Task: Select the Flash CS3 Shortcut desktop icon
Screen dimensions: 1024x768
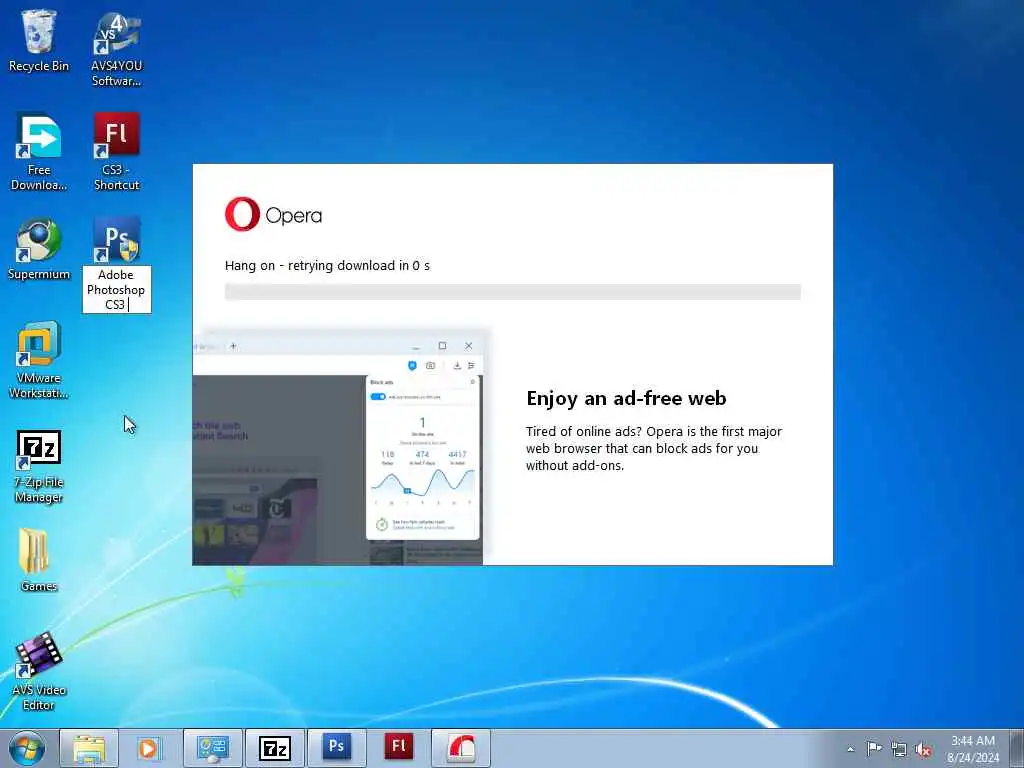Action: (x=116, y=152)
